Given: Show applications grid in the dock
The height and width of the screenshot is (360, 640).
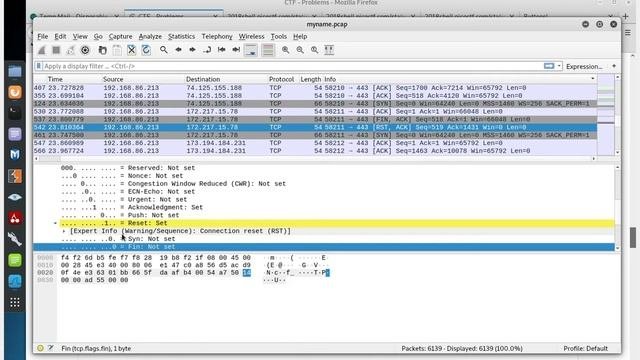Looking at the screenshot, I should (x=15, y=302).
